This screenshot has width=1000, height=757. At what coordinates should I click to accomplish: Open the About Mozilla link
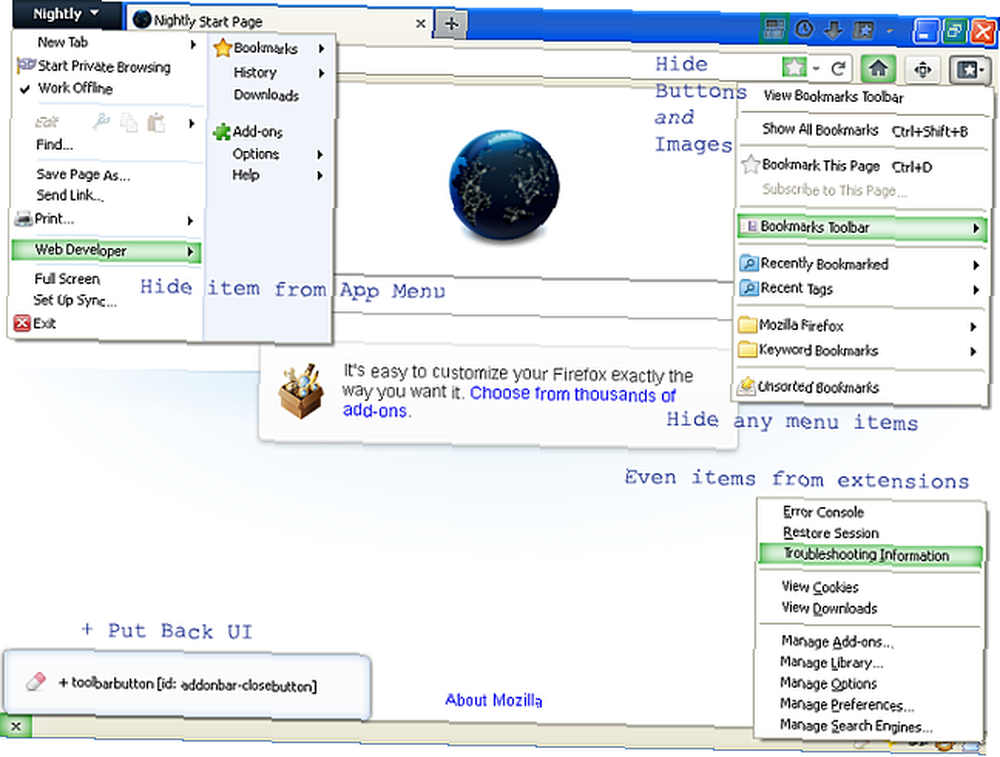click(x=494, y=700)
